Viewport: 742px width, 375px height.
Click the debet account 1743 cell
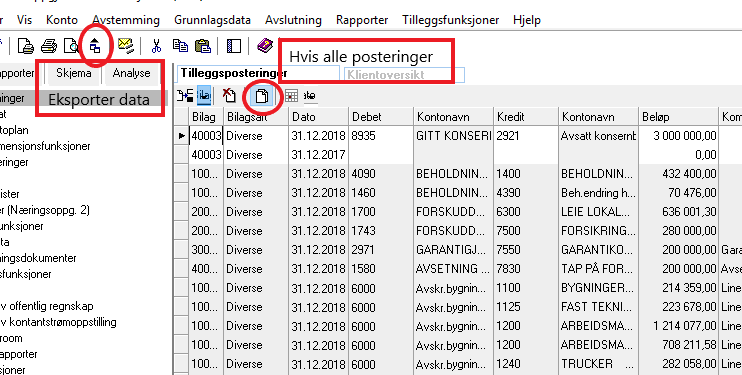point(381,231)
